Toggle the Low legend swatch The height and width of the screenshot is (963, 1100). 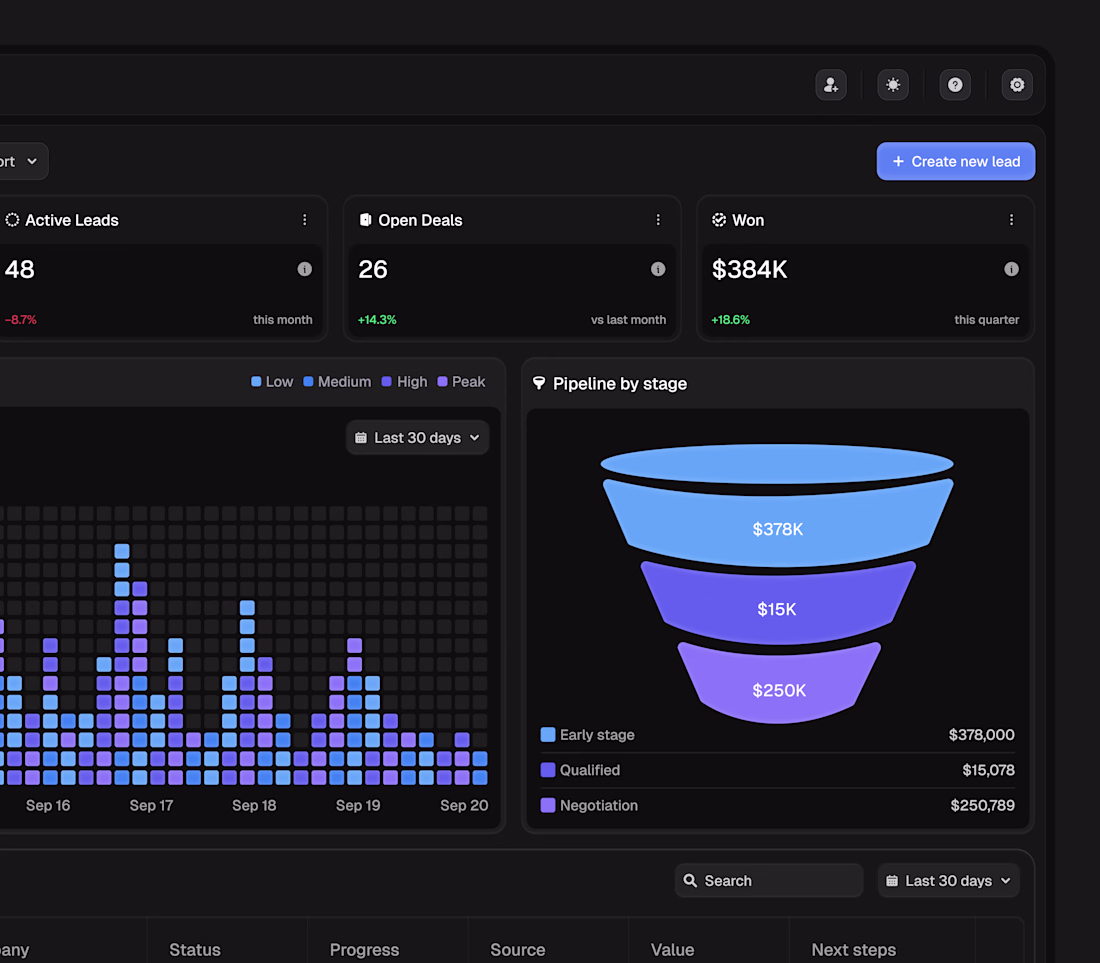pyautogui.click(x=256, y=382)
